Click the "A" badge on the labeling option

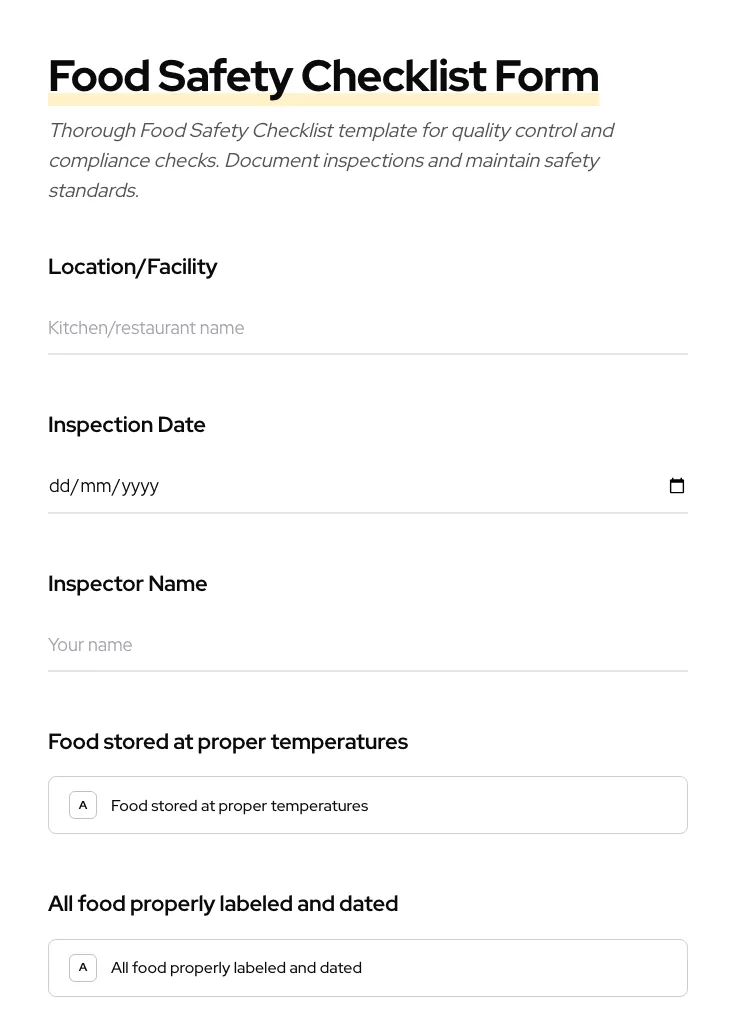point(83,967)
